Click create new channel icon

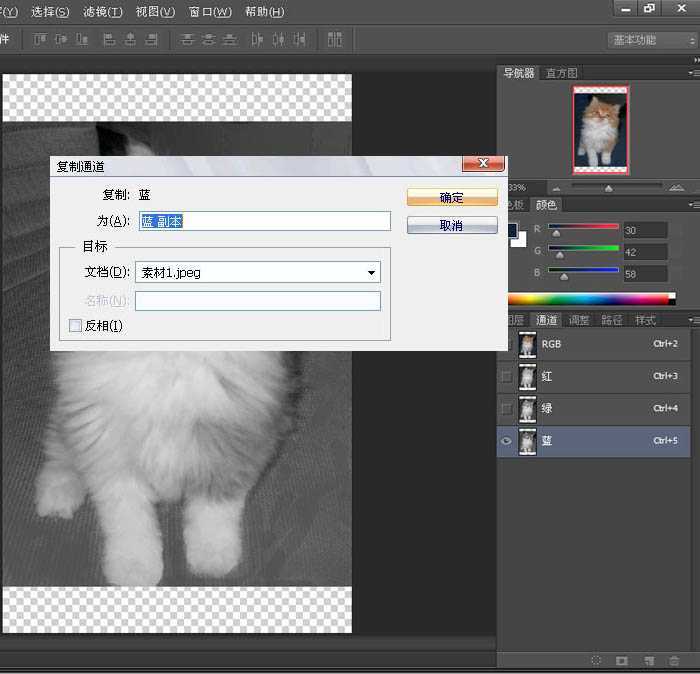[648, 661]
